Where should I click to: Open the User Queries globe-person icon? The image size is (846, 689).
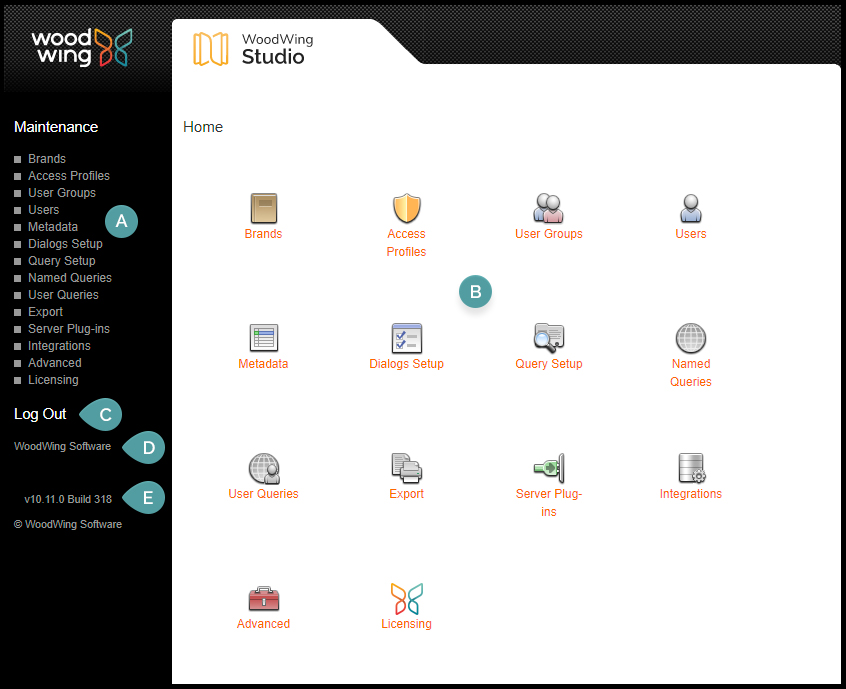coord(264,468)
